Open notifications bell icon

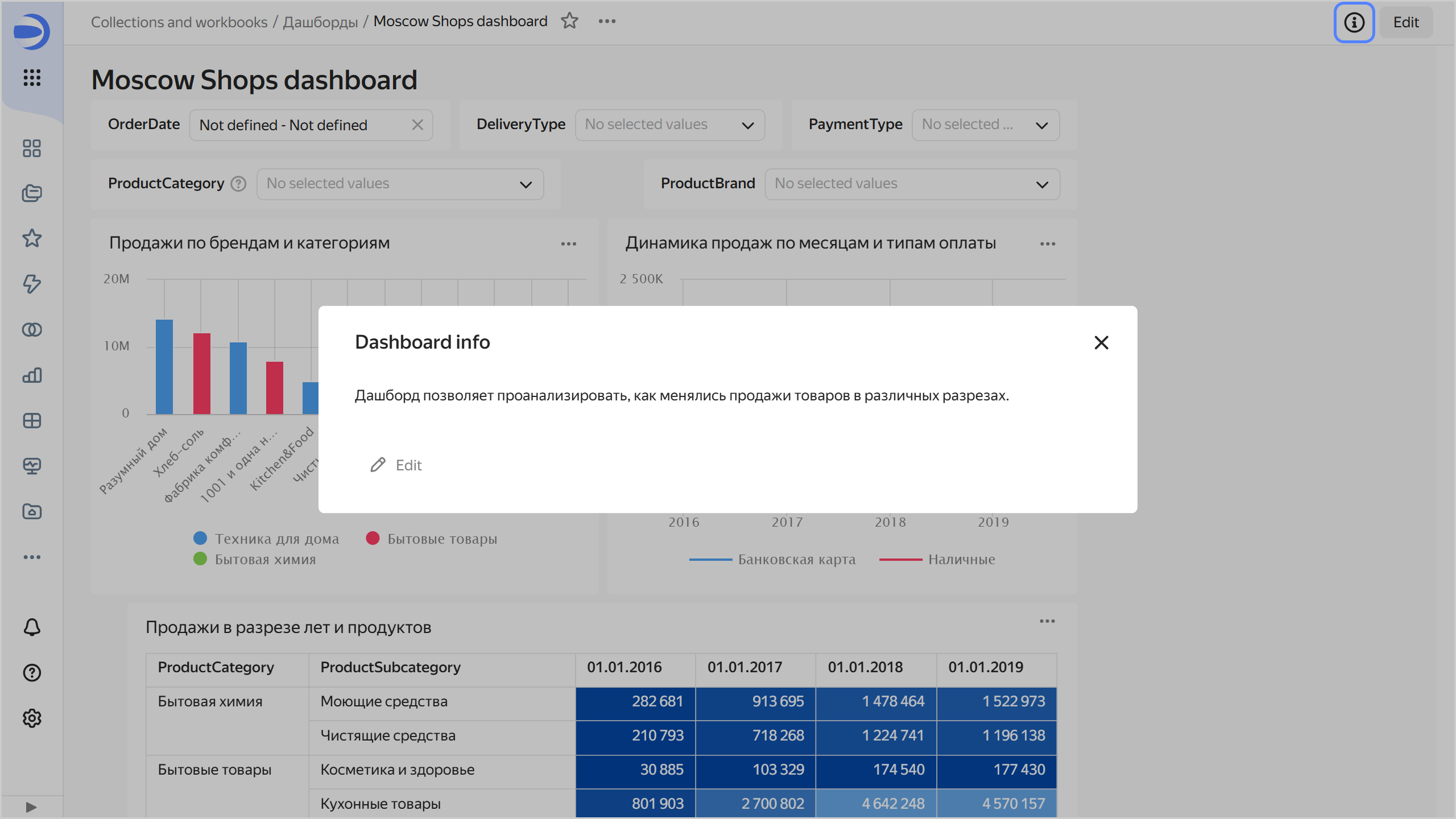tap(32, 627)
